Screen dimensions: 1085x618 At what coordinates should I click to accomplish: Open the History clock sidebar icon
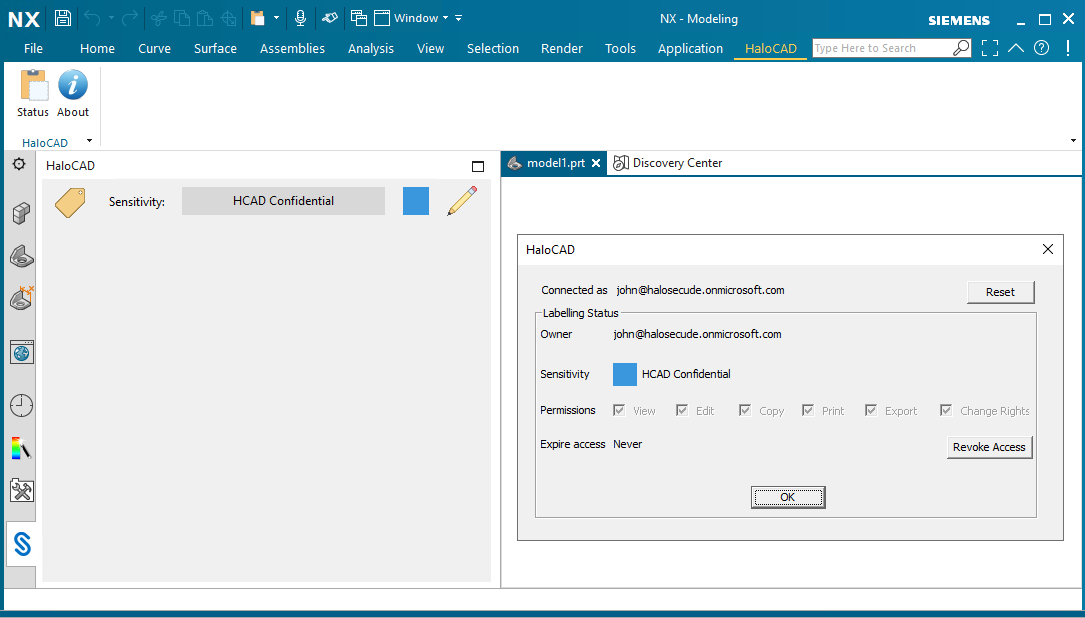(21, 405)
